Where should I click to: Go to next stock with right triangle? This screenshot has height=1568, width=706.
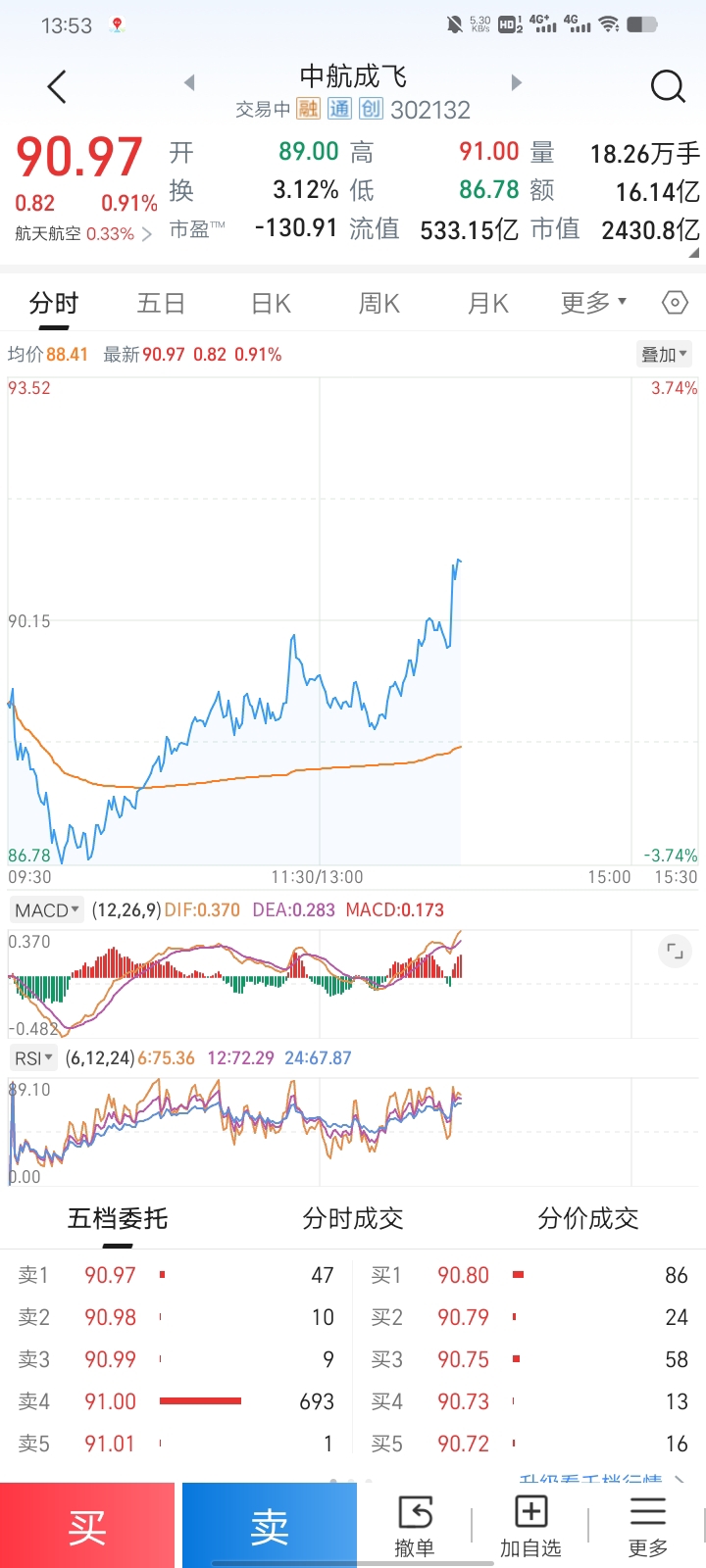pyautogui.click(x=517, y=83)
